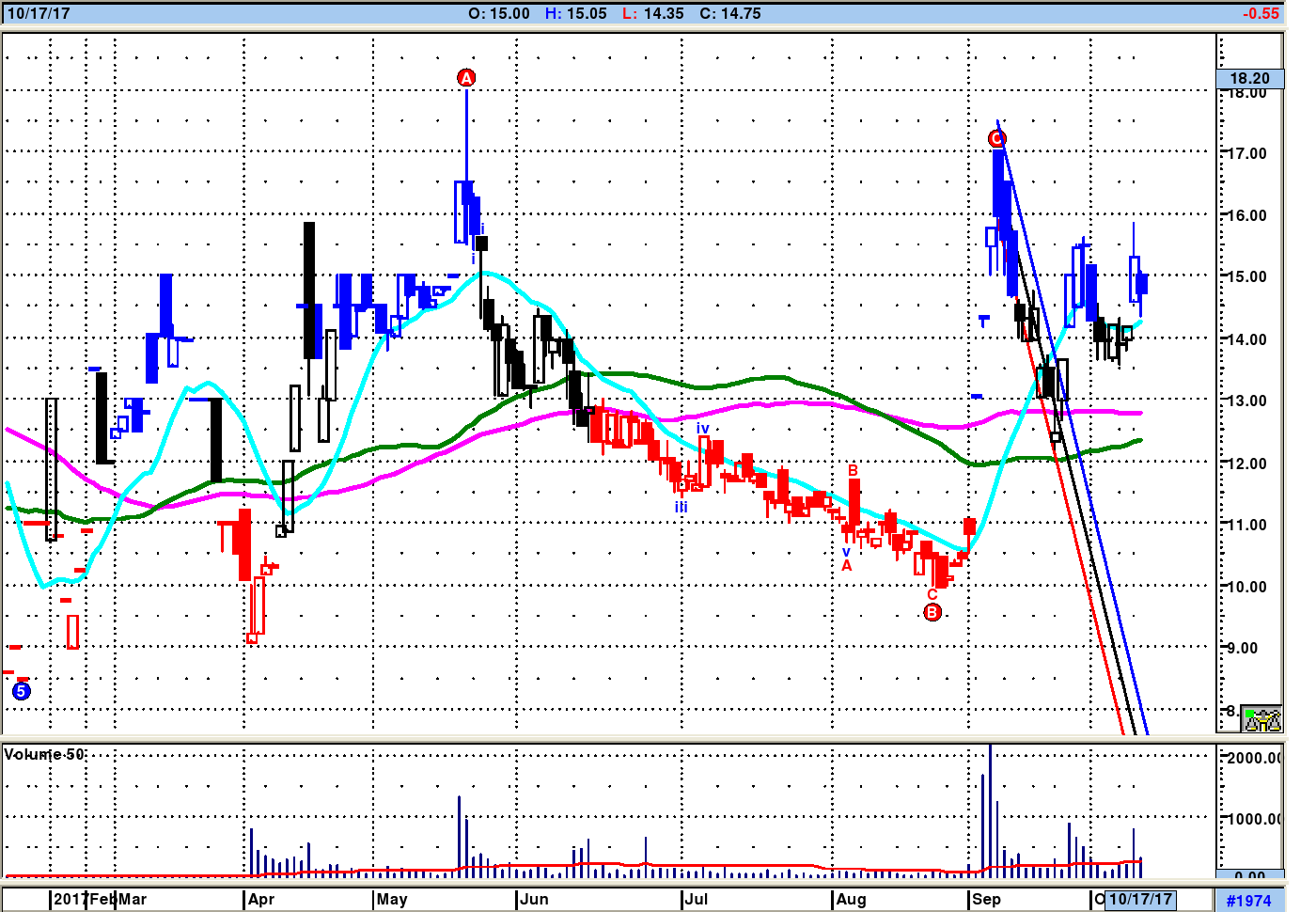1316x912 pixels.
Task: Click the -0.55 change value in header
Action: click(x=1261, y=13)
